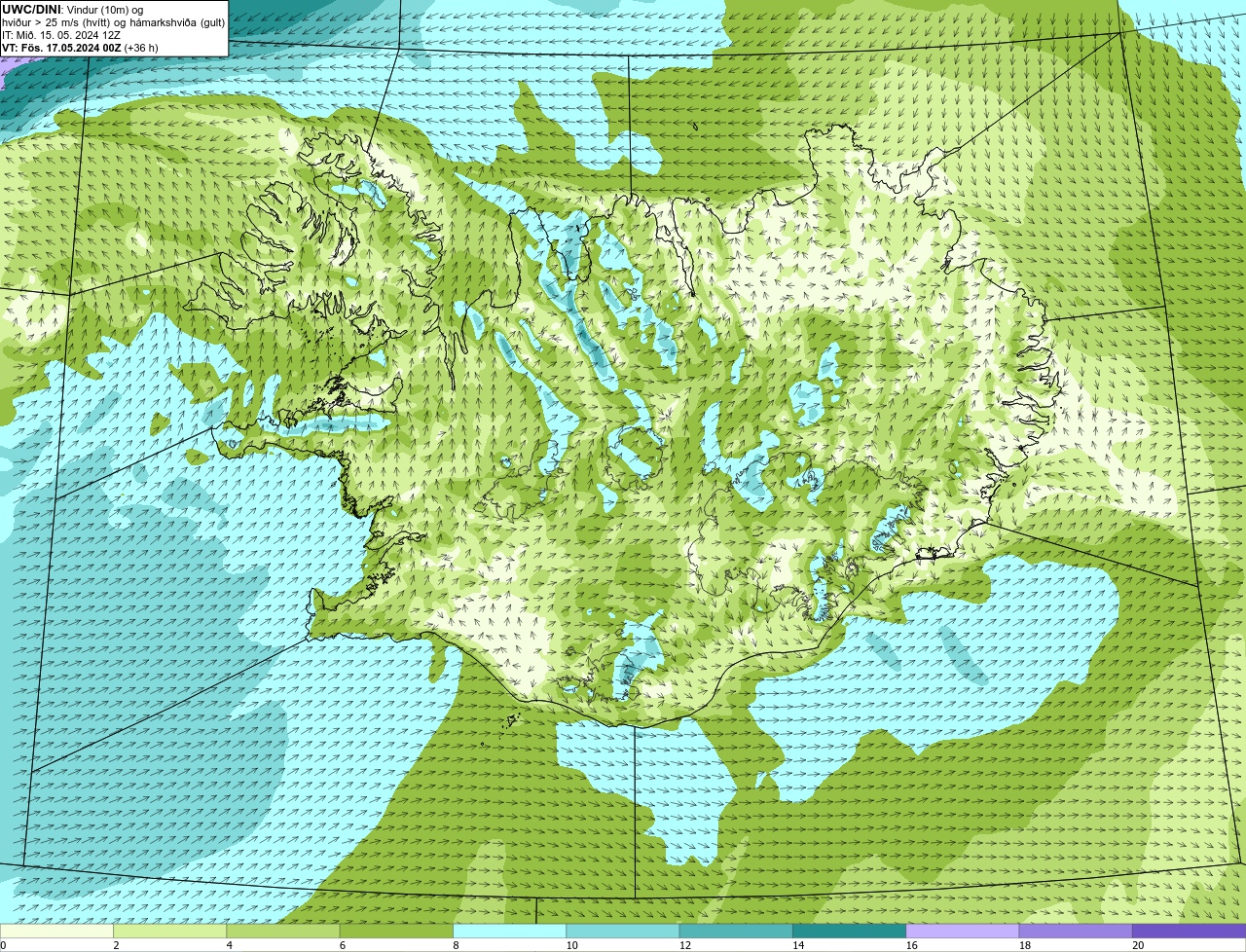Click the '8' scale label
1246x952 pixels.
[x=456, y=945]
